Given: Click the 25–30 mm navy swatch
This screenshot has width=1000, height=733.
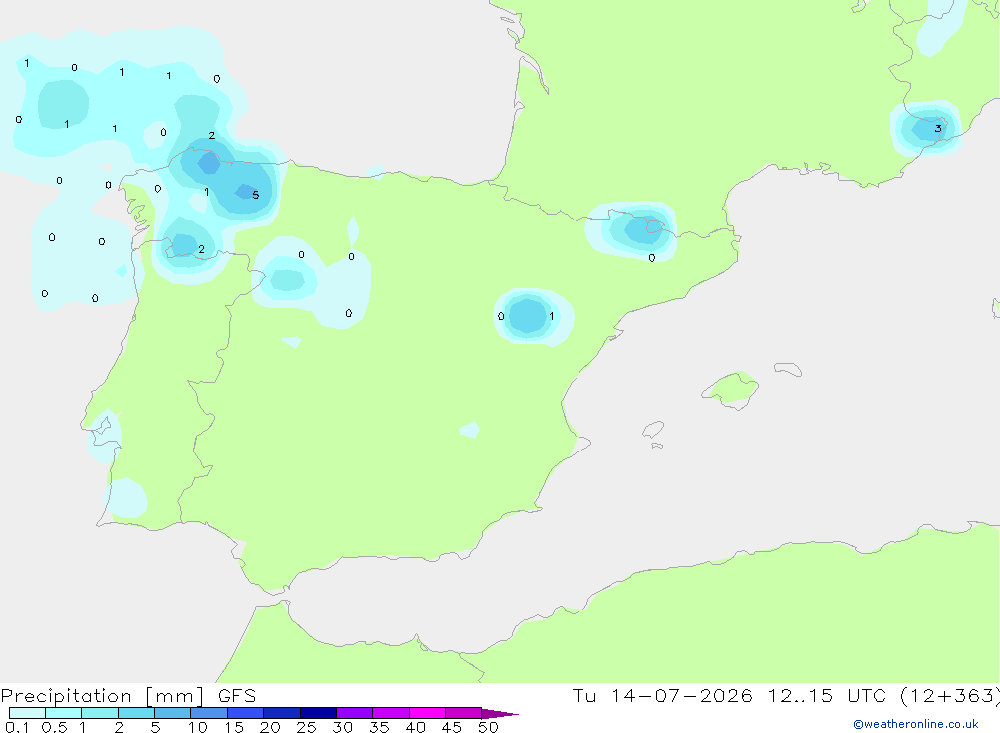Looking at the screenshot, I should (x=318, y=713).
